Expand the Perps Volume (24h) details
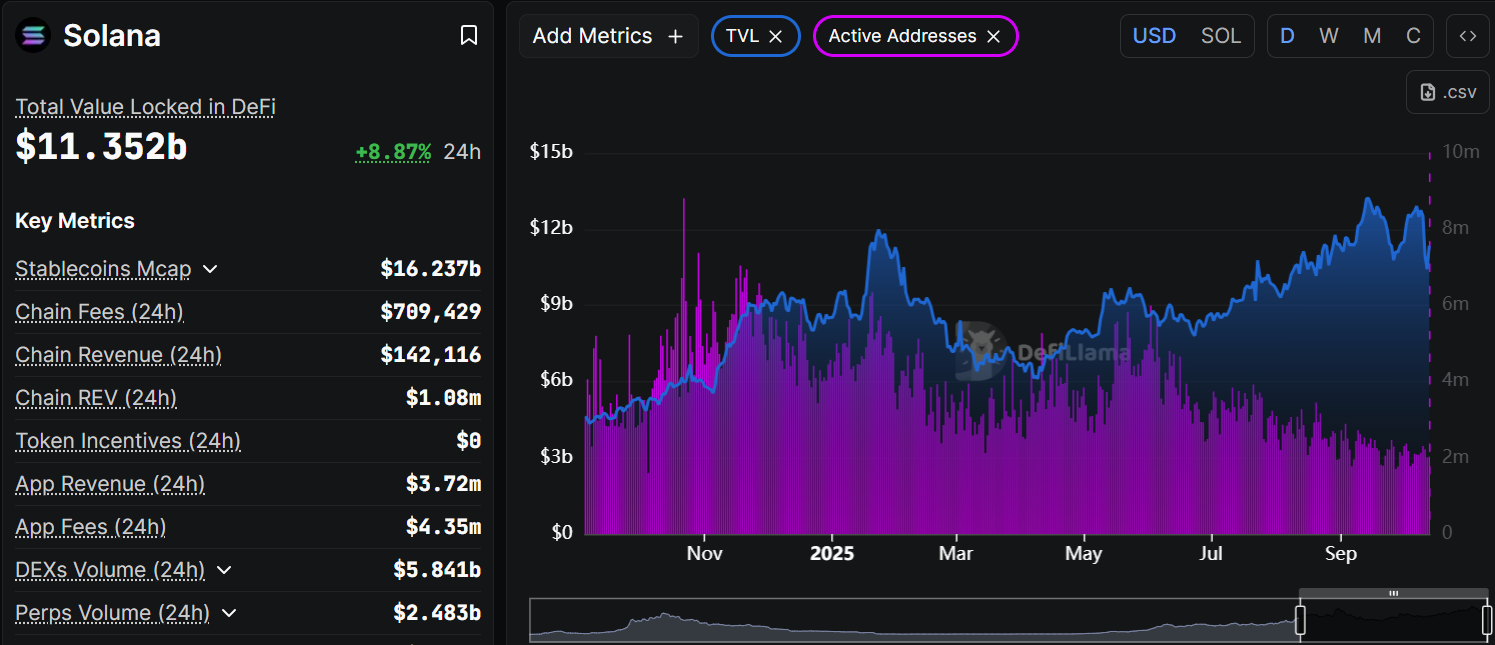1495x645 pixels. pyautogui.click(x=229, y=613)
